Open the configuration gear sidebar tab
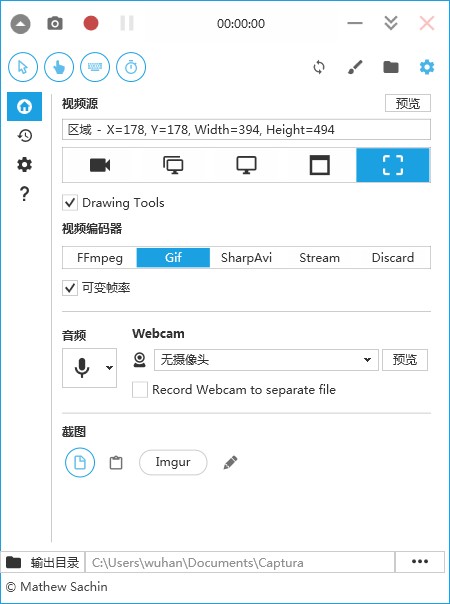Image resolution: width=450 pixels, height=604 pixels. [x=24, y=165]
